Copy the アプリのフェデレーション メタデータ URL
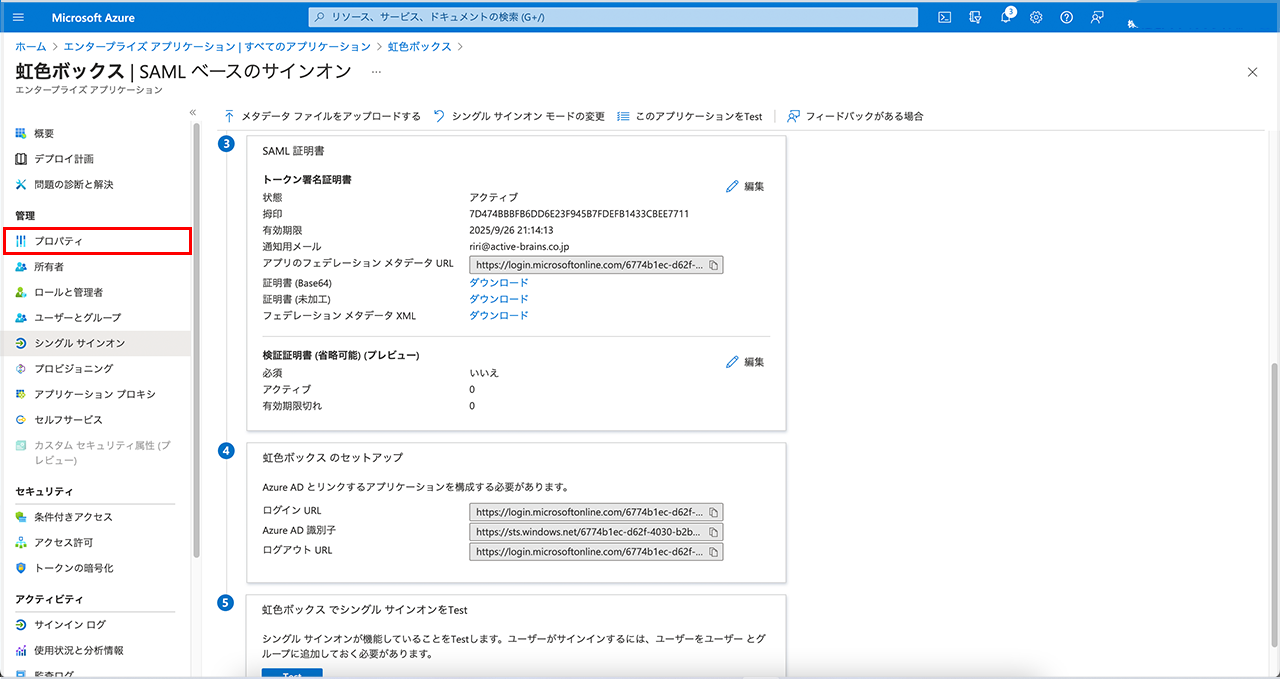Viewport: 1280px width, 679px height. coord(713,265)
